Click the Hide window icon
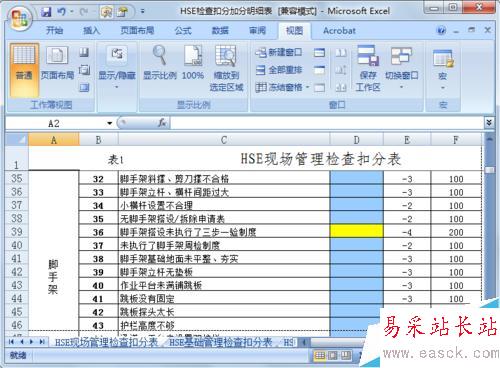Screen dimensions: 500x368 [319, 70]
